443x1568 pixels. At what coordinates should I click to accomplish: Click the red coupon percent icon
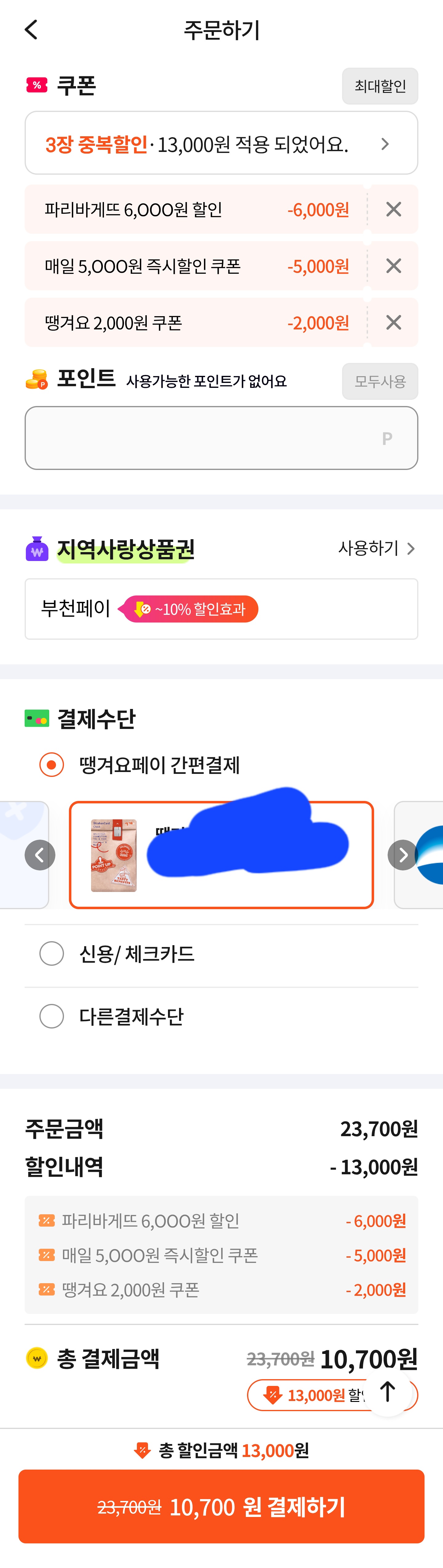[x=37, y=85]
